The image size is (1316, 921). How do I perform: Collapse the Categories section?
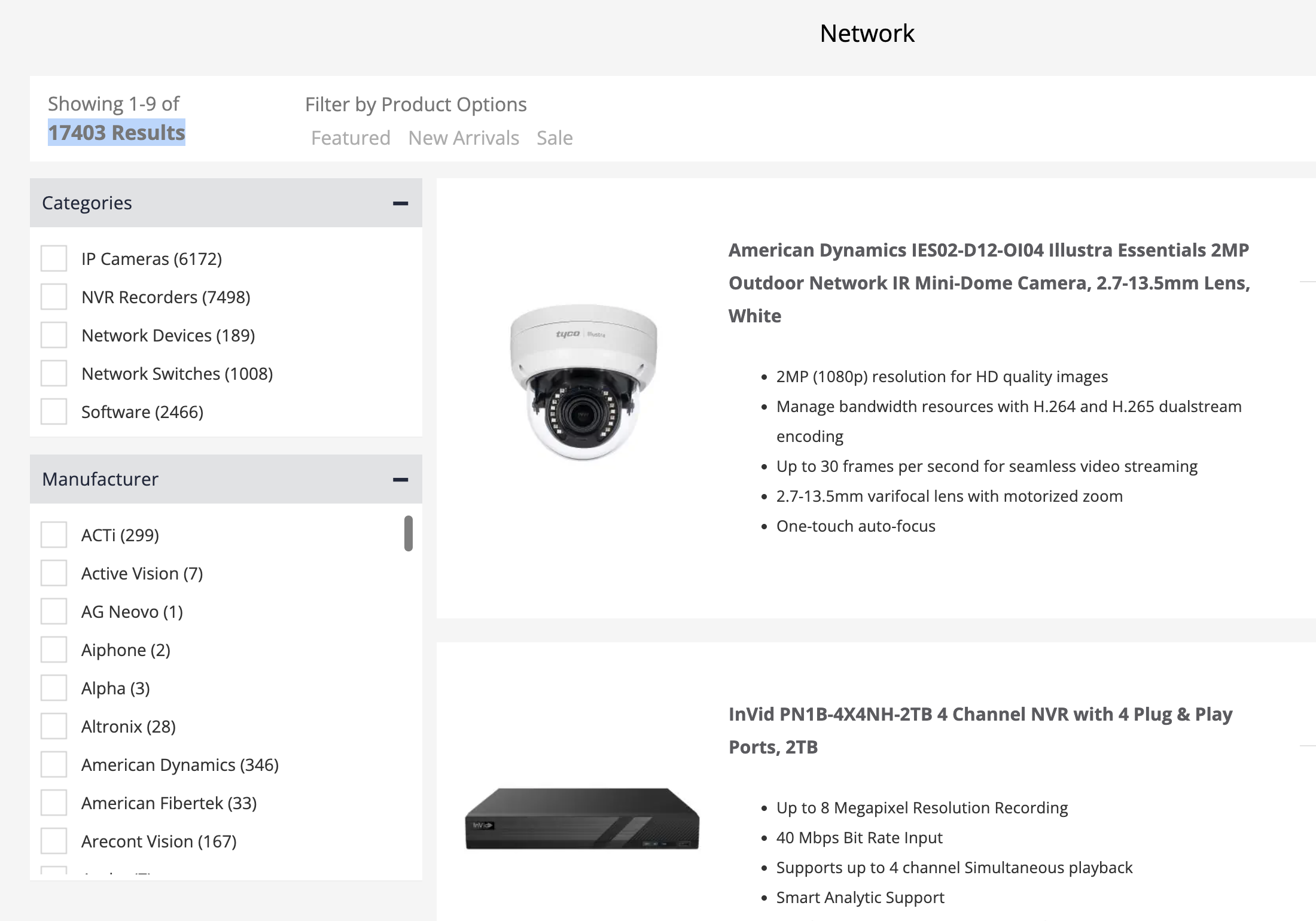tap(401, 203)
